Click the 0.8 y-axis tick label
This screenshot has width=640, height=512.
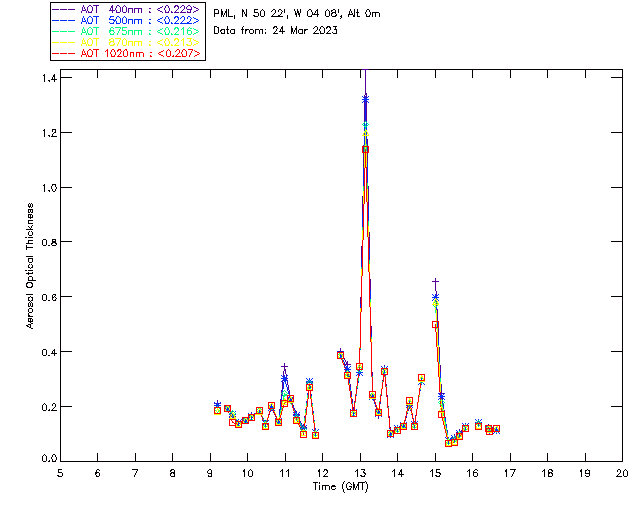49,242
